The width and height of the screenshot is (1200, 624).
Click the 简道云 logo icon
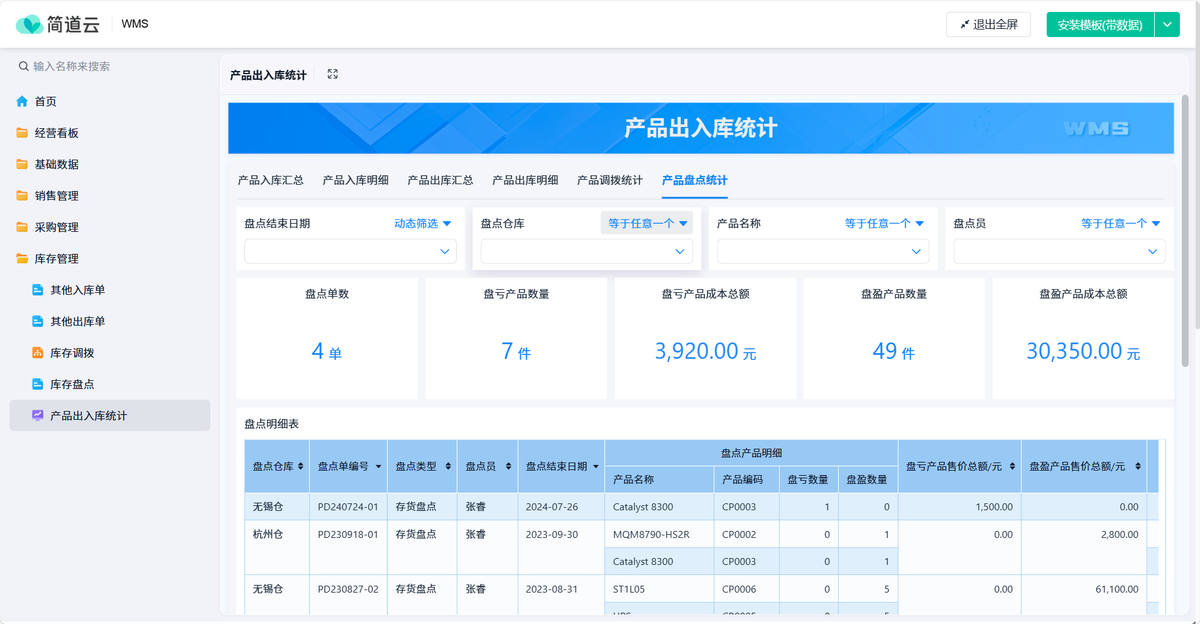coord(29,24)
